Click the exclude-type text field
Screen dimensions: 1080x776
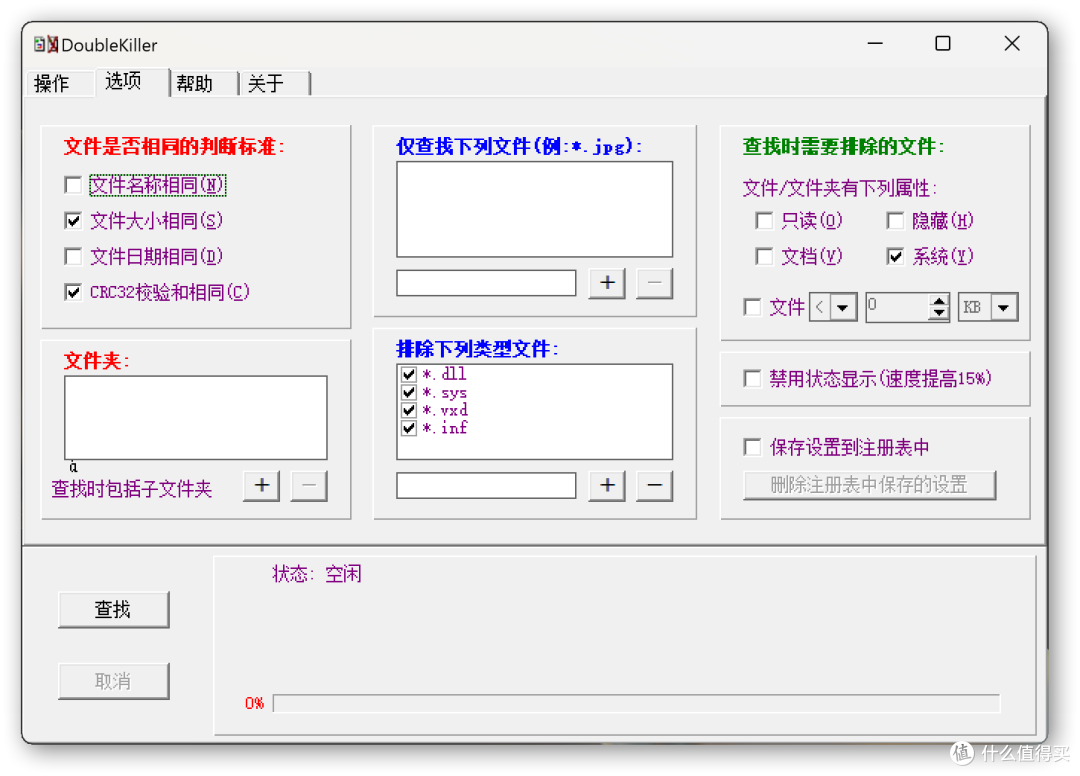point(486,486)
